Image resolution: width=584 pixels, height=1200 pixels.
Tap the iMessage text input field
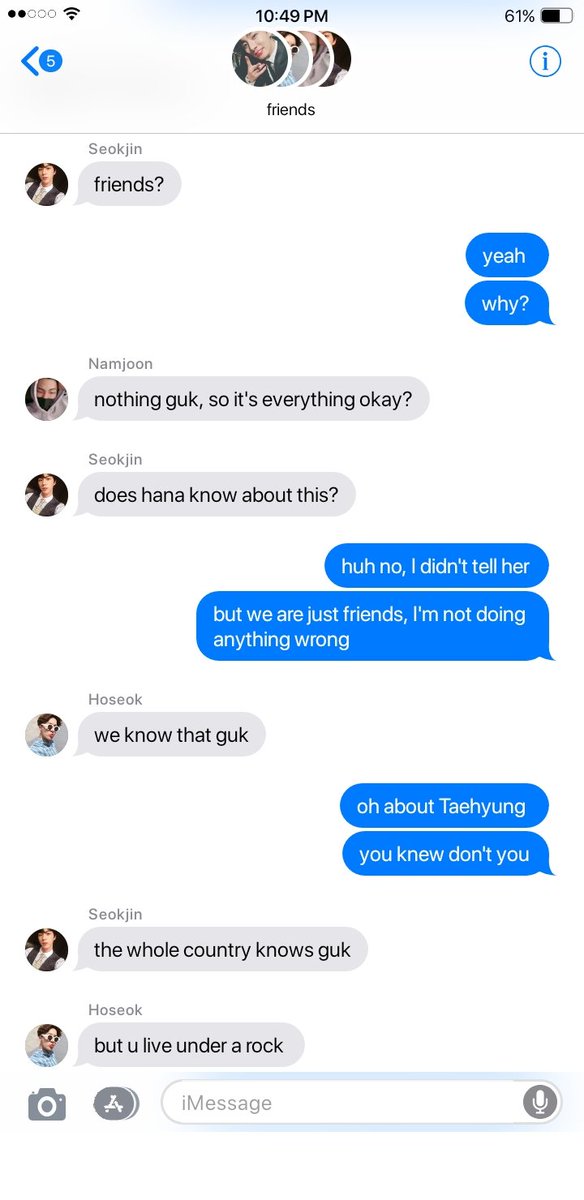point(340,1103)
